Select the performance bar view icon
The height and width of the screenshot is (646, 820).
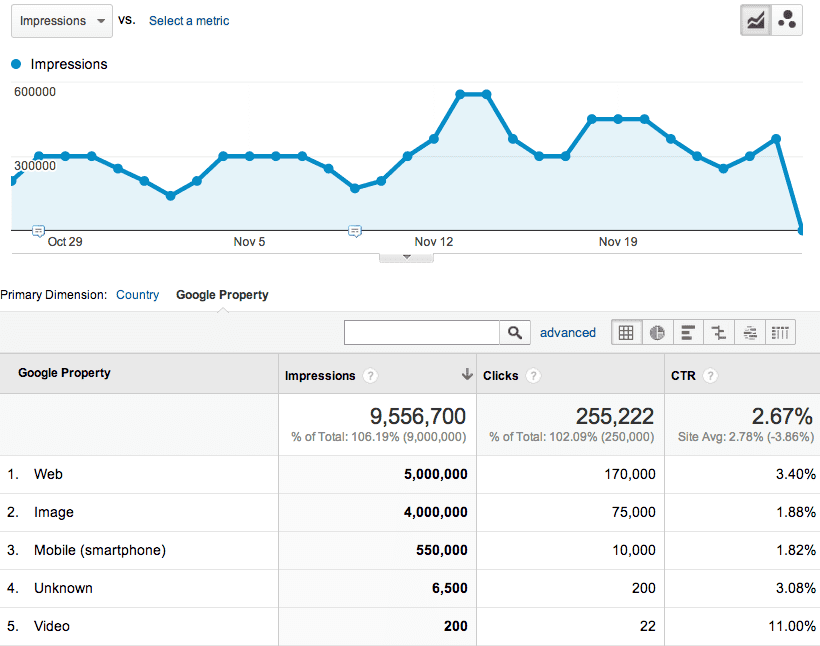pos(687,333)
